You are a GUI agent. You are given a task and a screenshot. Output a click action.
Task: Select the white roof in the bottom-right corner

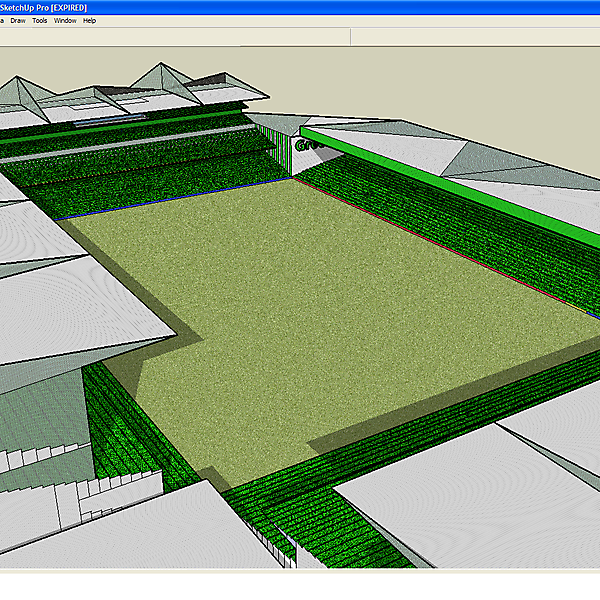[x=470, y=500]
